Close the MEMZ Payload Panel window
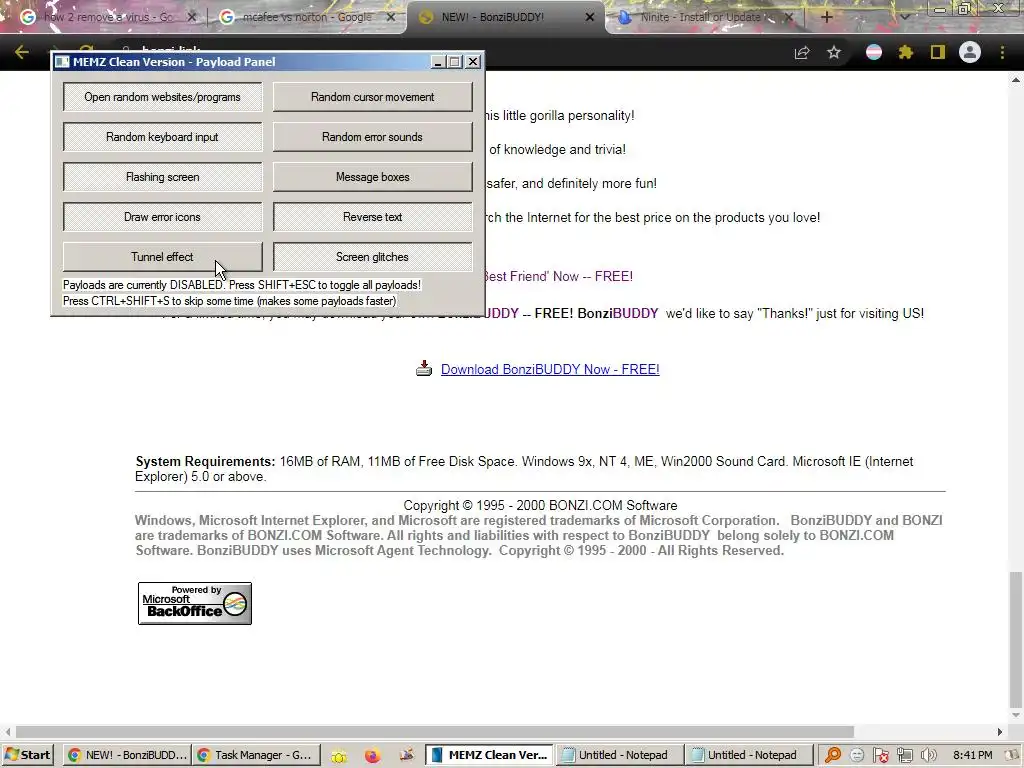This screenshot has width=1024, height=768. click(x=473, y=62)
